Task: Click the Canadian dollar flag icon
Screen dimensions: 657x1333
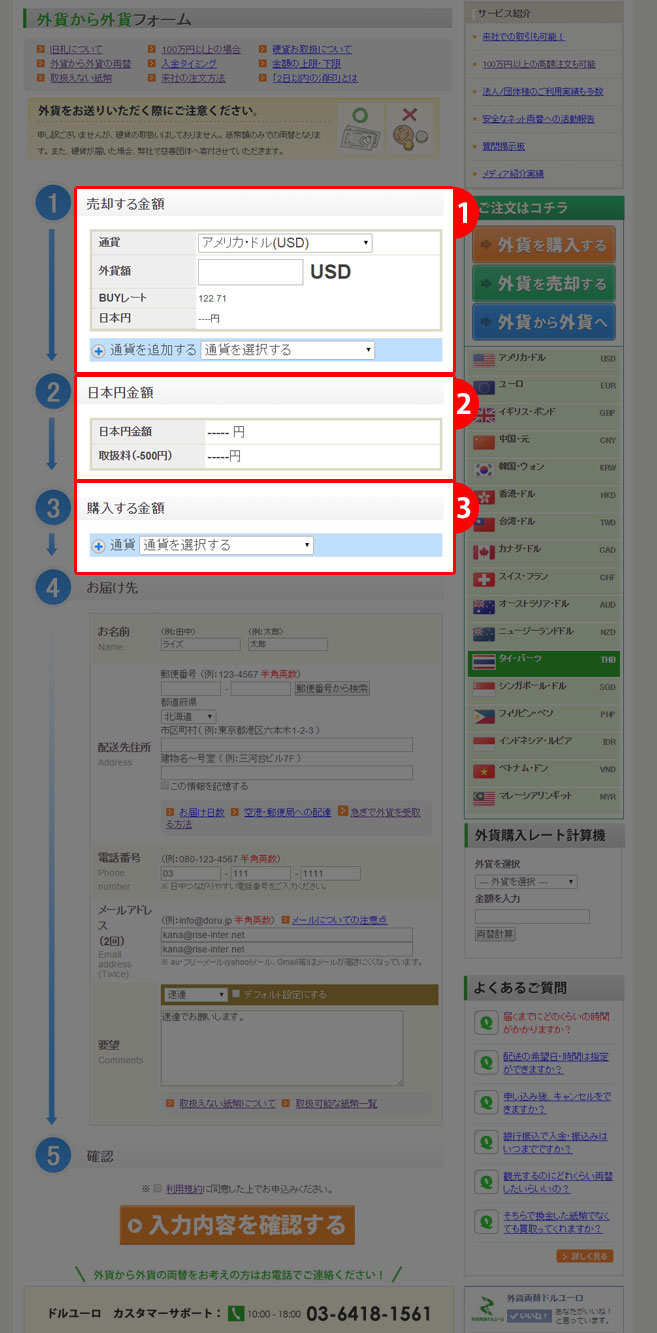Action: click(x=485, y=552)
